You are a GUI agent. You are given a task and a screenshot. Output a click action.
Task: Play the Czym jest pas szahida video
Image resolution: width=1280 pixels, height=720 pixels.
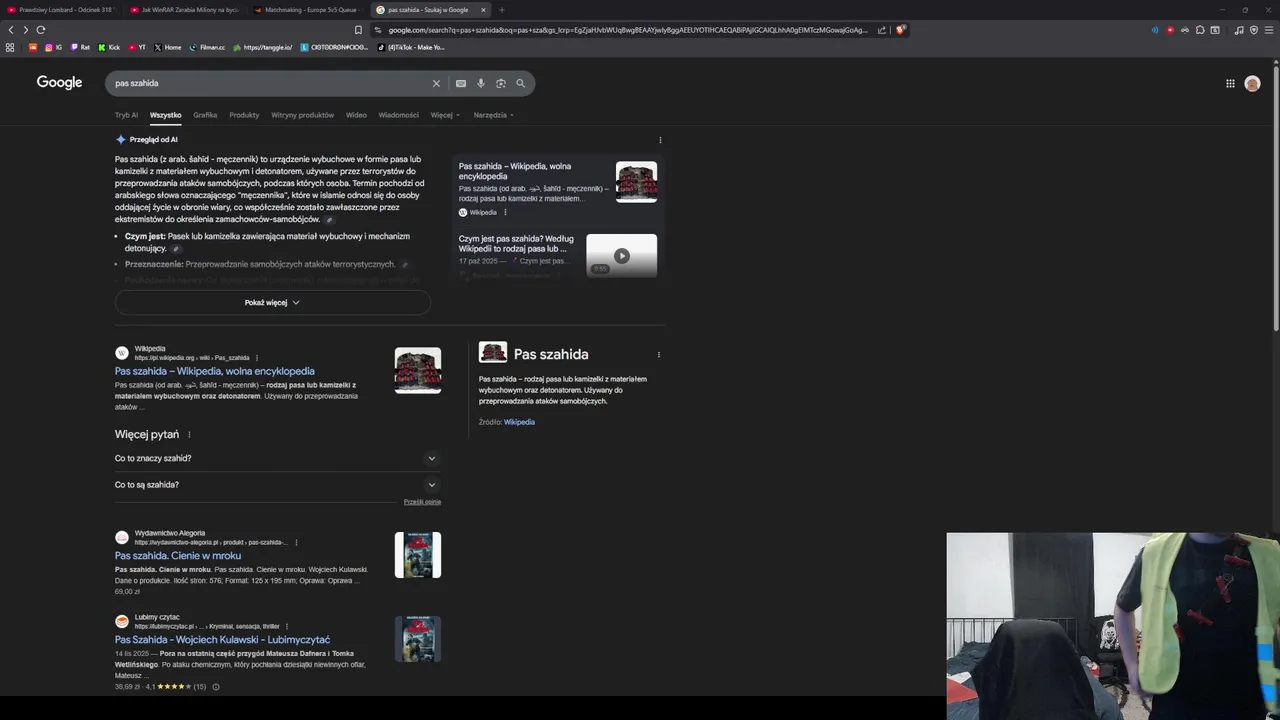tap(621, 256)
